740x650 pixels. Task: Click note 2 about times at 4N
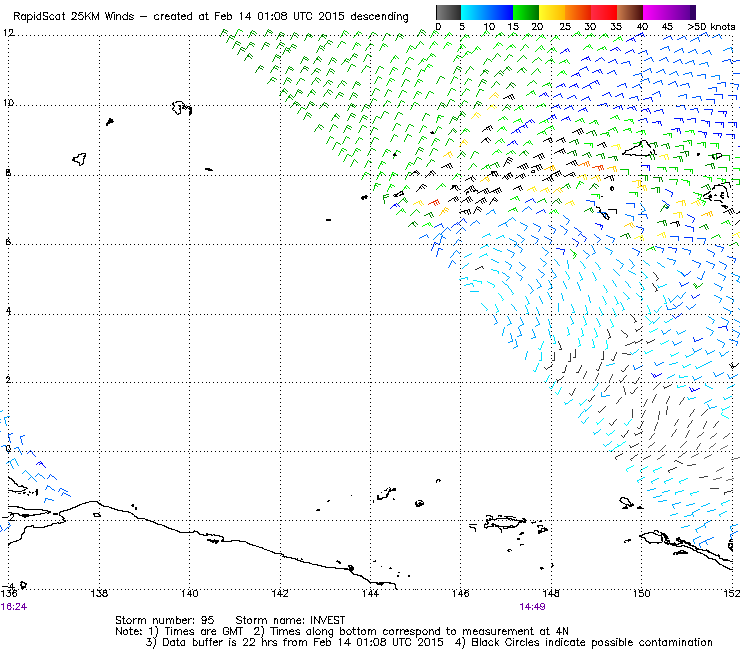[411, 632]
